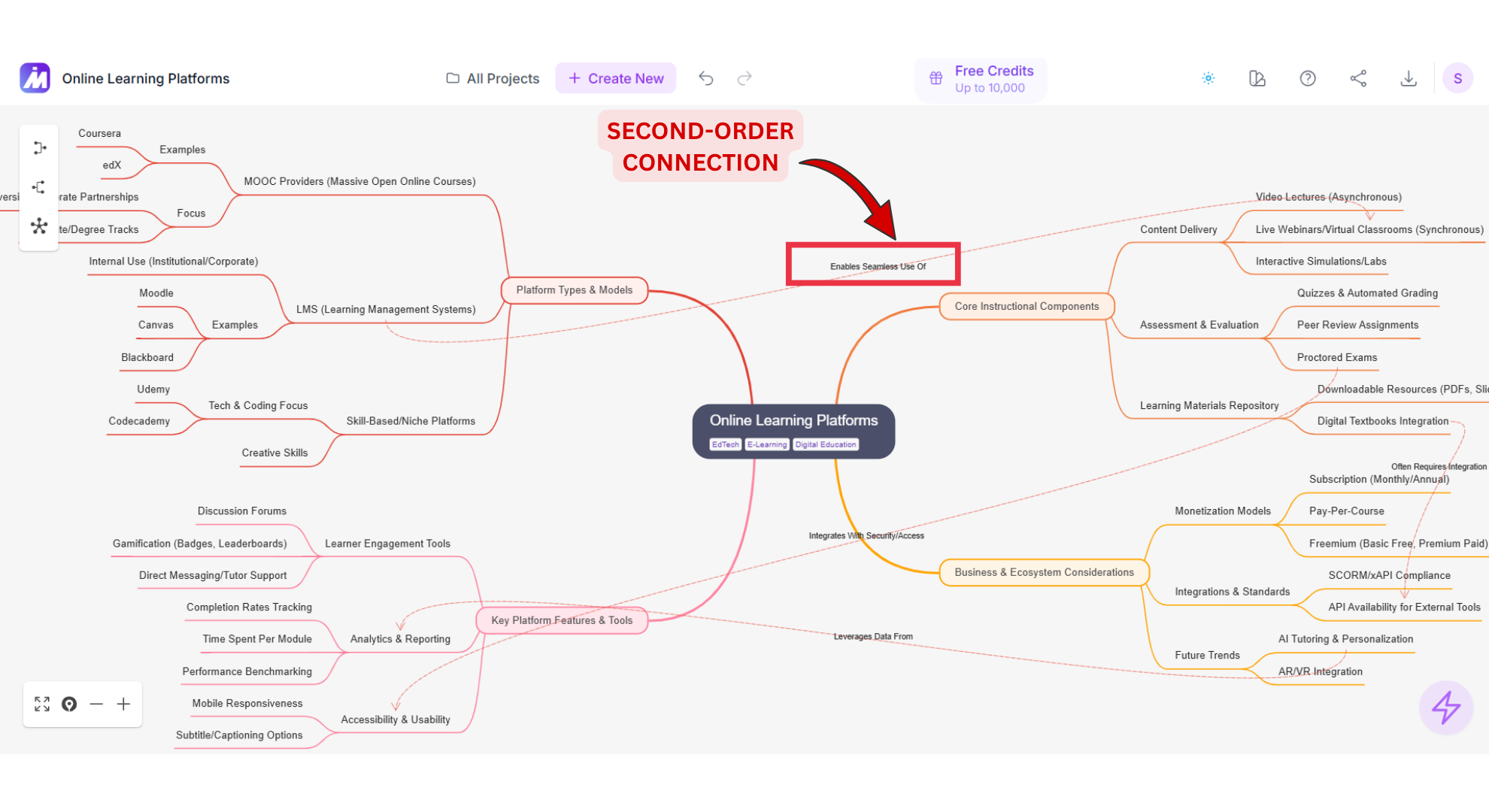Fit the mind map to screen

pyautogui.click(x=41, y=704)
